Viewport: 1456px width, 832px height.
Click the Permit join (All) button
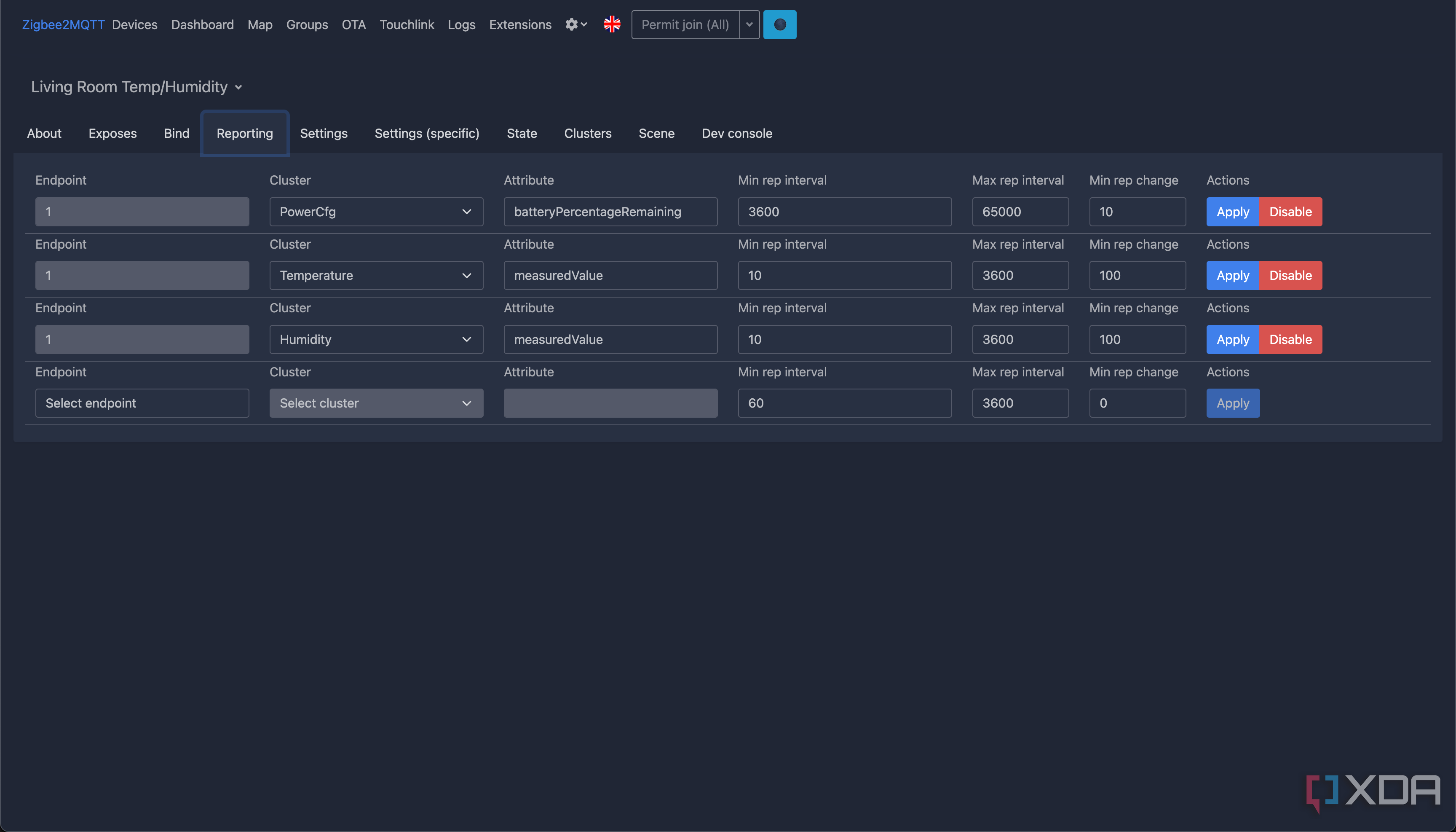pos(685,24)
